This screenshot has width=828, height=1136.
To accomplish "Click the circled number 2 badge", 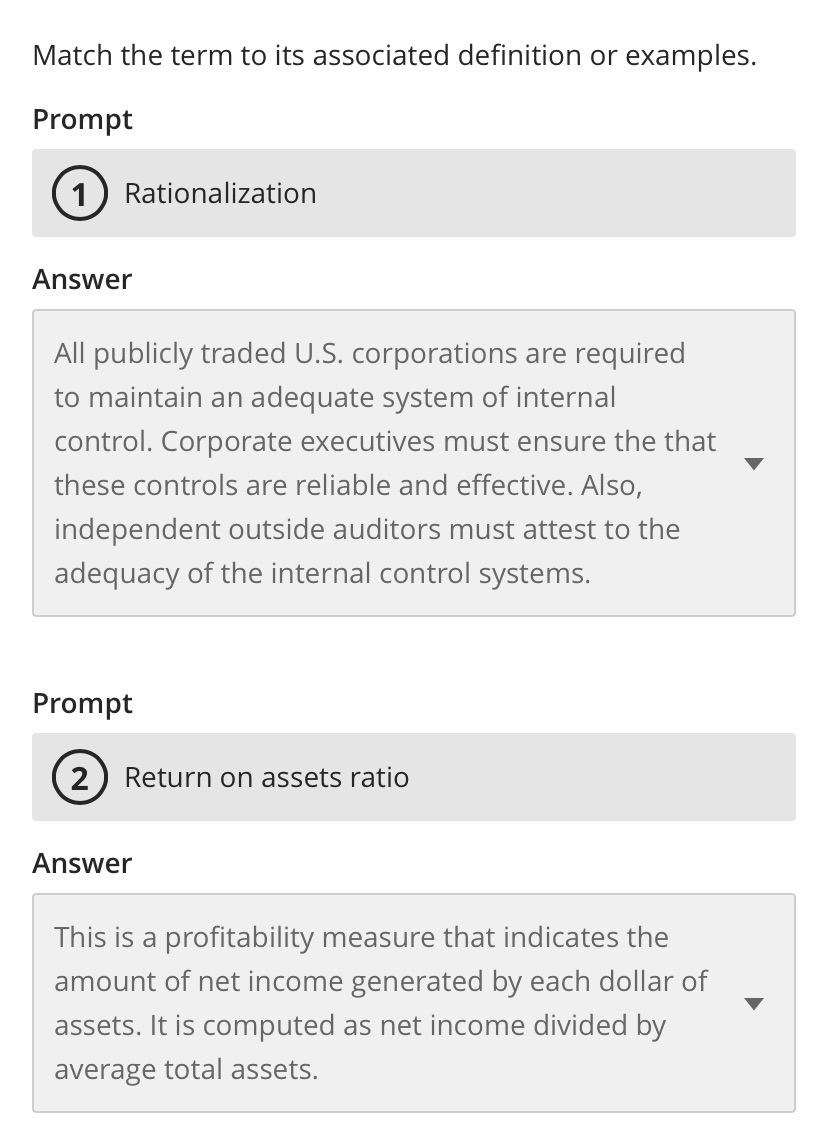I will point(79,777).
